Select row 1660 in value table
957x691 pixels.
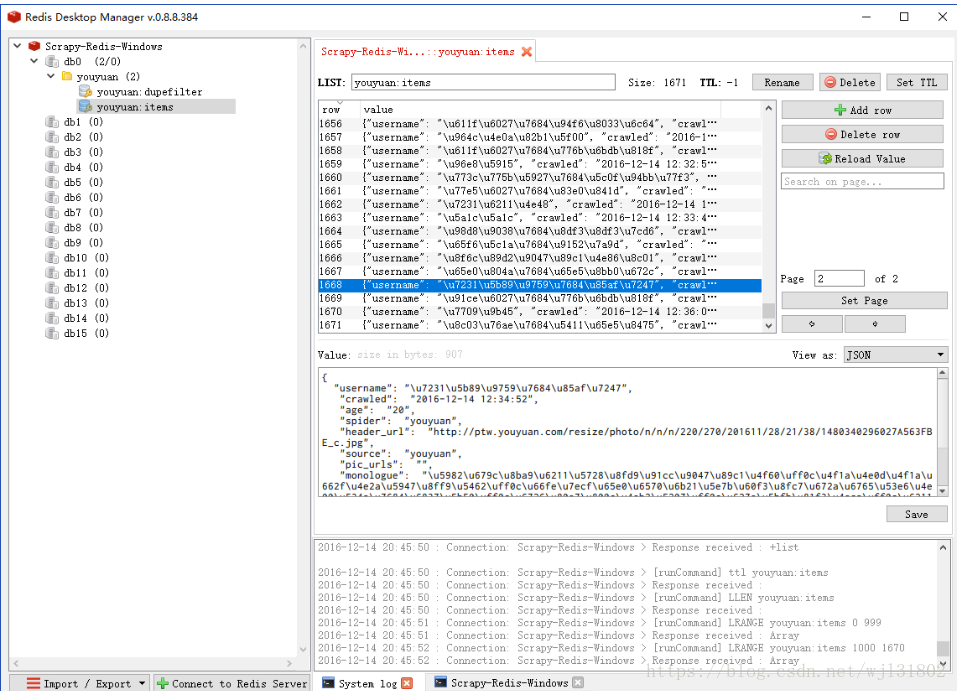[540, 178]
